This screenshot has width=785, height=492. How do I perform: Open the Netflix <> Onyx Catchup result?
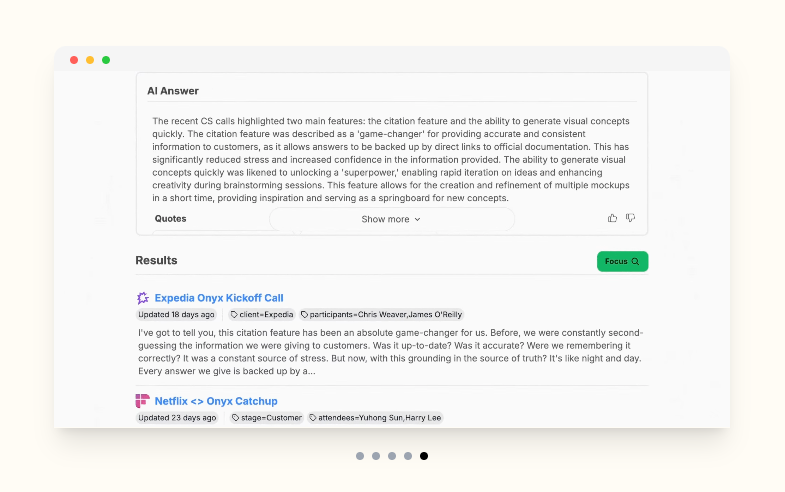tap(216, 401)
